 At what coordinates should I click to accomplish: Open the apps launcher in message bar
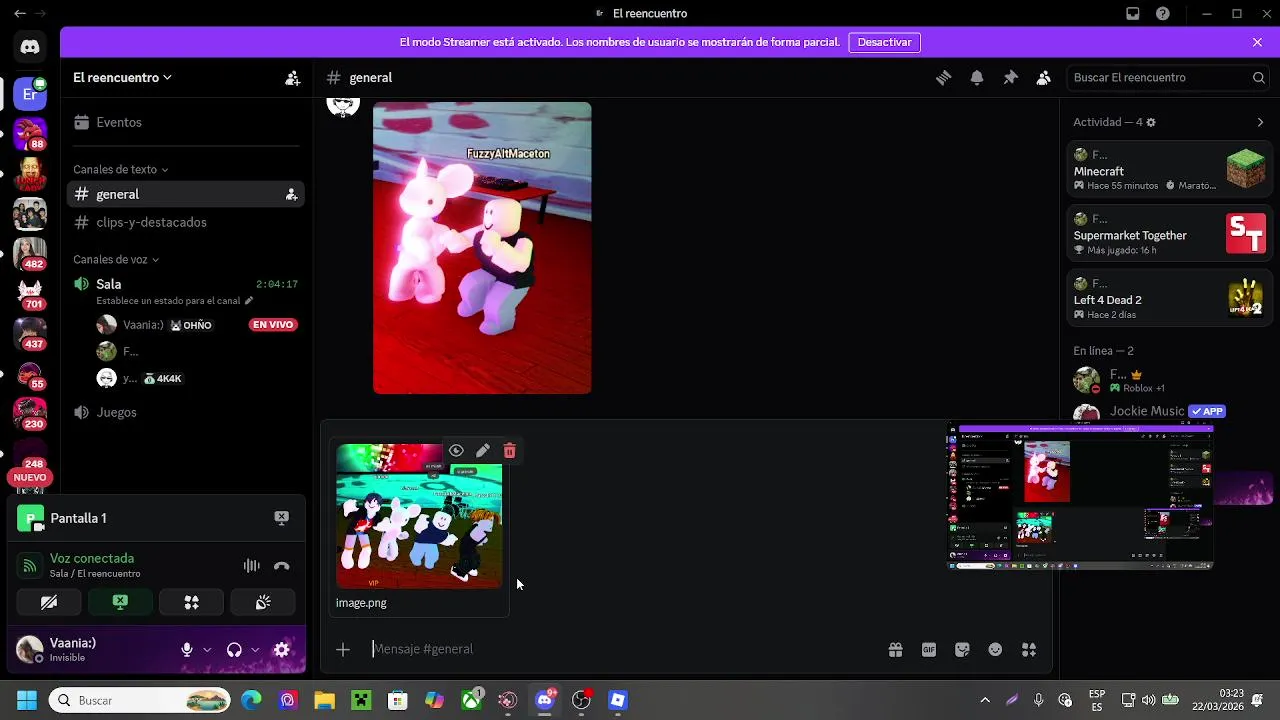click(x=1029, y=650)
